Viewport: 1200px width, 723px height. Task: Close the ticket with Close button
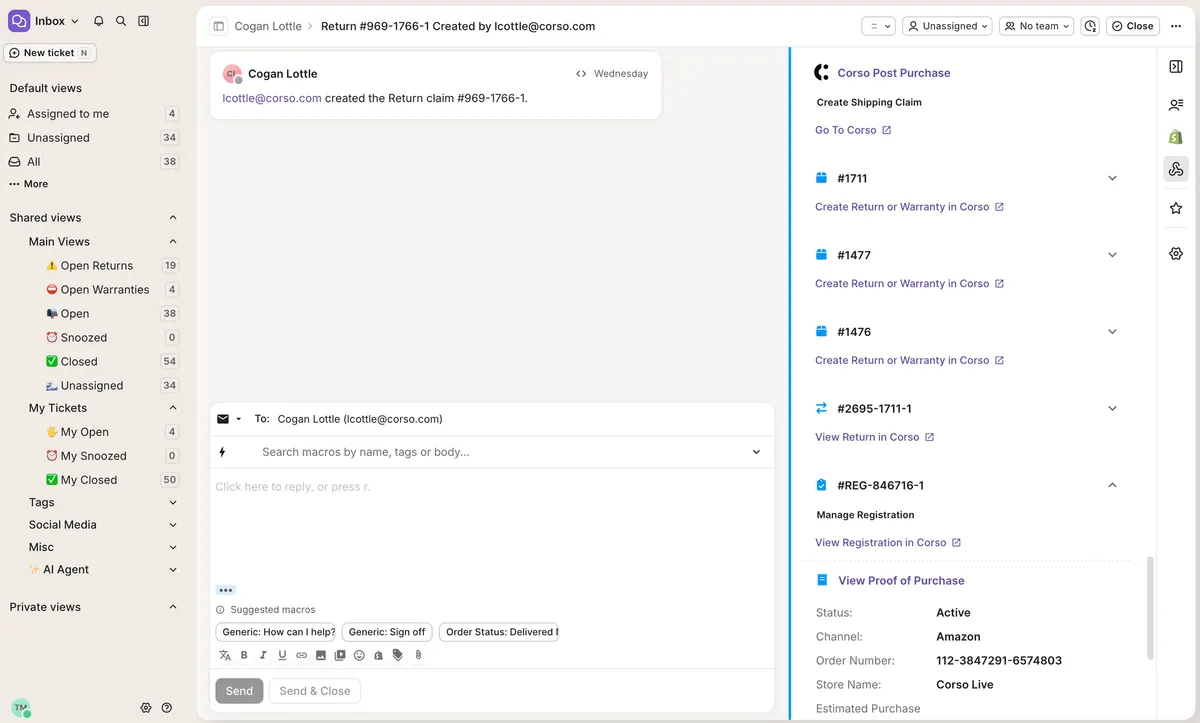(x=1132, y=26)
